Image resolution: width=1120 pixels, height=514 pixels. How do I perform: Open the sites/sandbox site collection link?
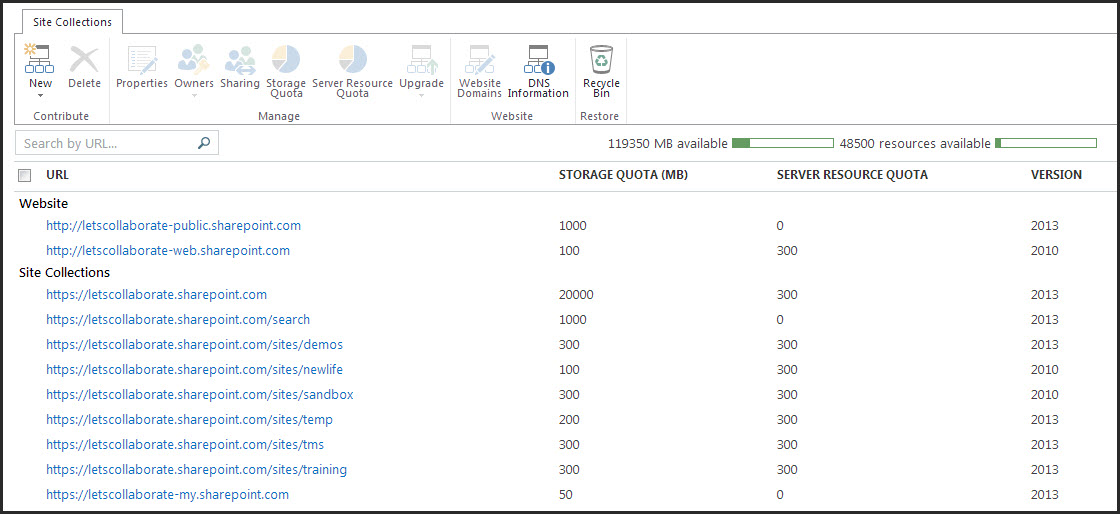pyautogui.click(x=199, y=395)
